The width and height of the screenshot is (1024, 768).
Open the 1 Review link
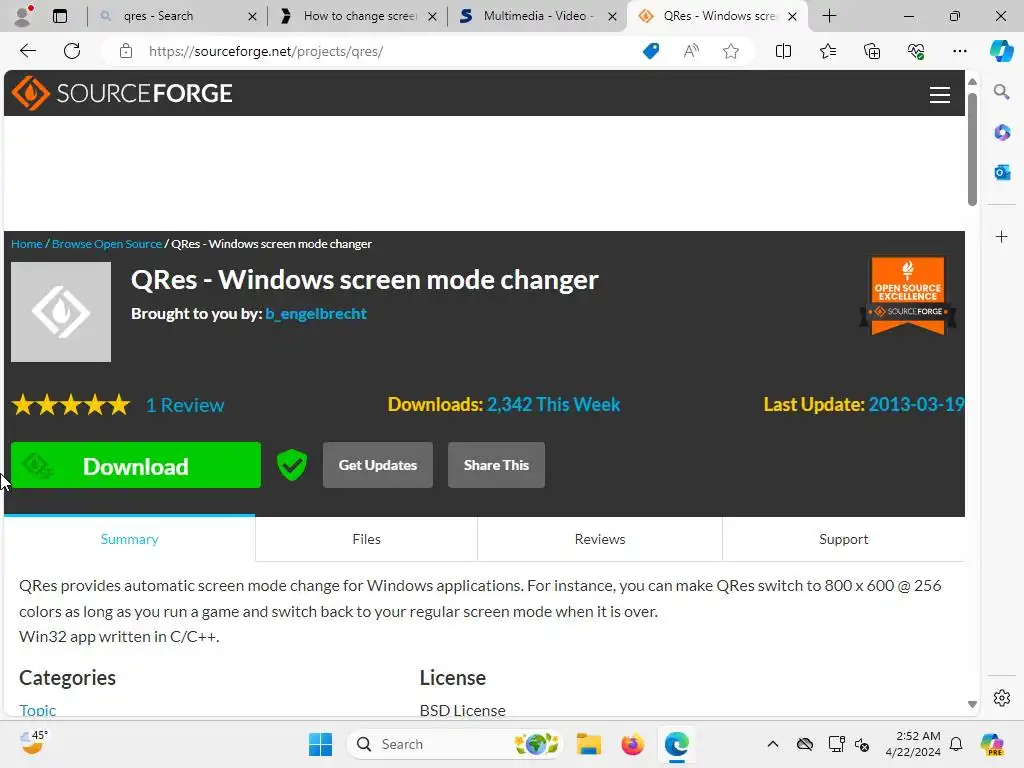click(185, 405)
